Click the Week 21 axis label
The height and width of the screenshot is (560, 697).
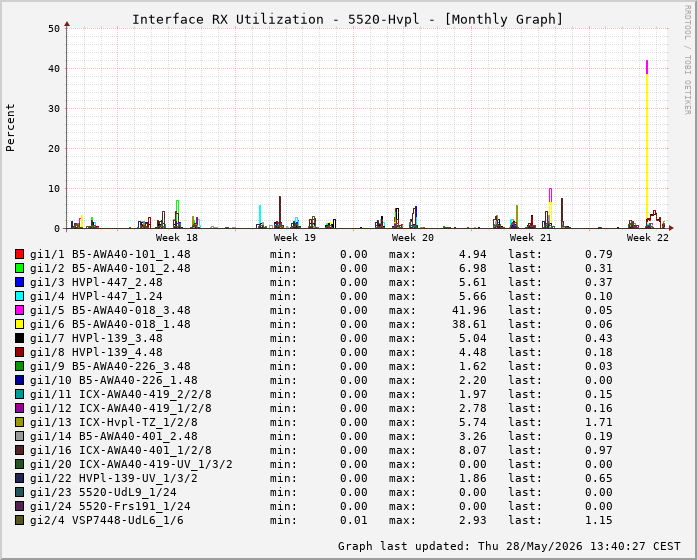tap(531, 238)
